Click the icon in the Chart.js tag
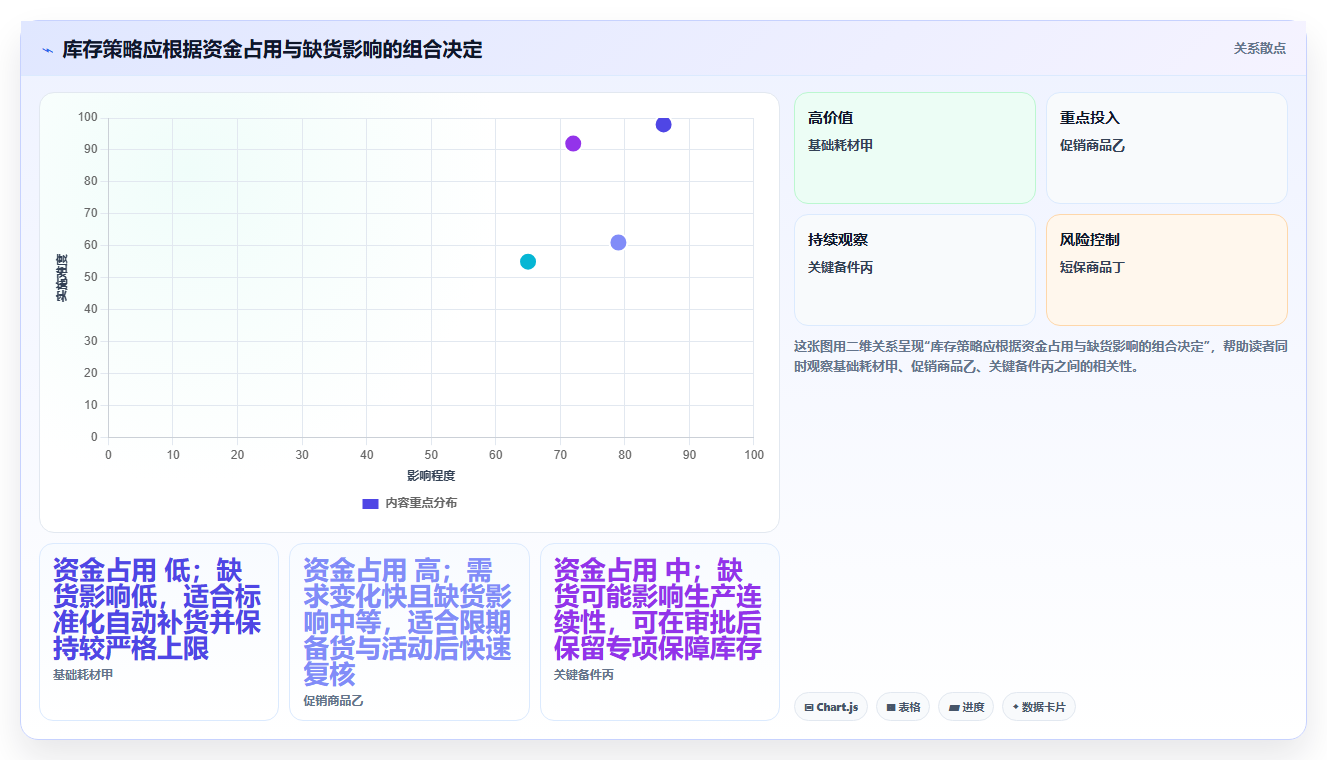Image resolution: width=1327 pixels, height=760 pixels. 808,707
